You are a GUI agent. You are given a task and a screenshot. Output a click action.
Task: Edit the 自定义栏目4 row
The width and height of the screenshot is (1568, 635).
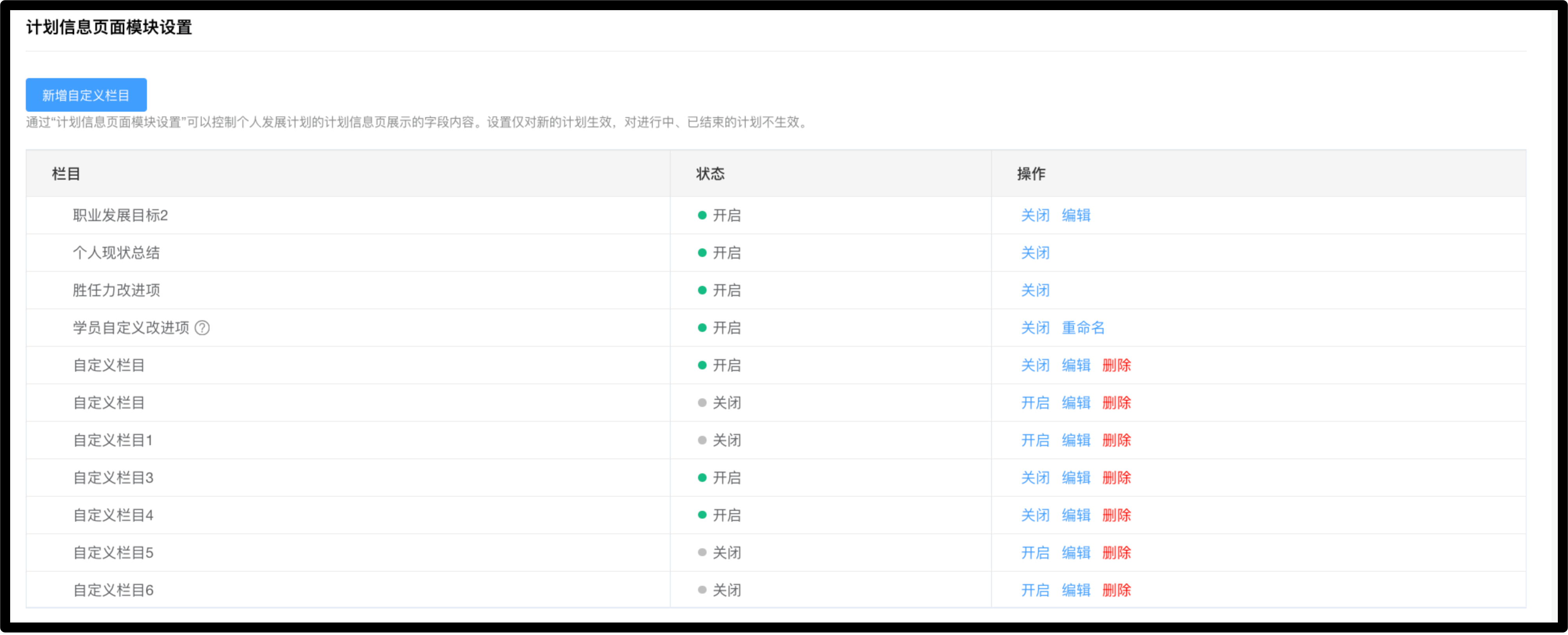coord(1076,515)
